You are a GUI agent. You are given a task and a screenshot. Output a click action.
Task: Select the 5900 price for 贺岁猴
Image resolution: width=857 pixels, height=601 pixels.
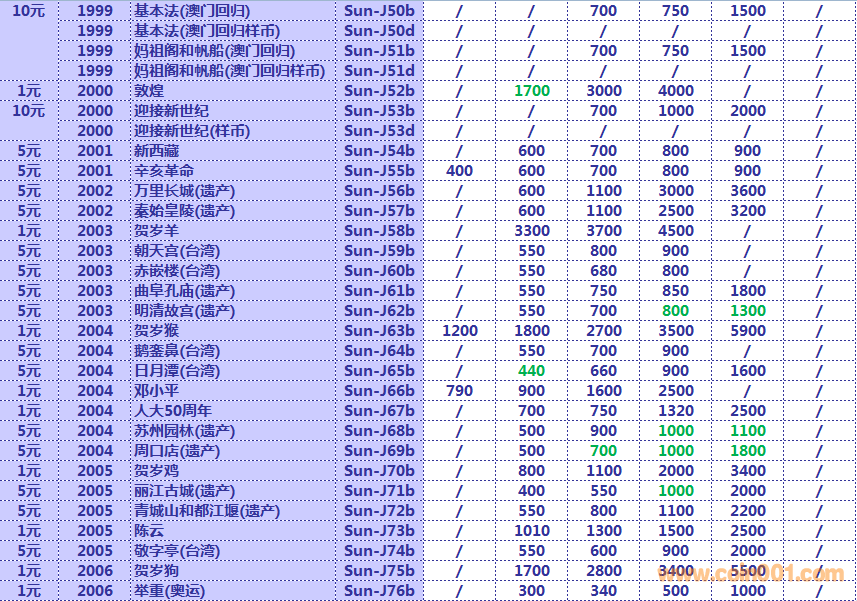click(747, 331)
